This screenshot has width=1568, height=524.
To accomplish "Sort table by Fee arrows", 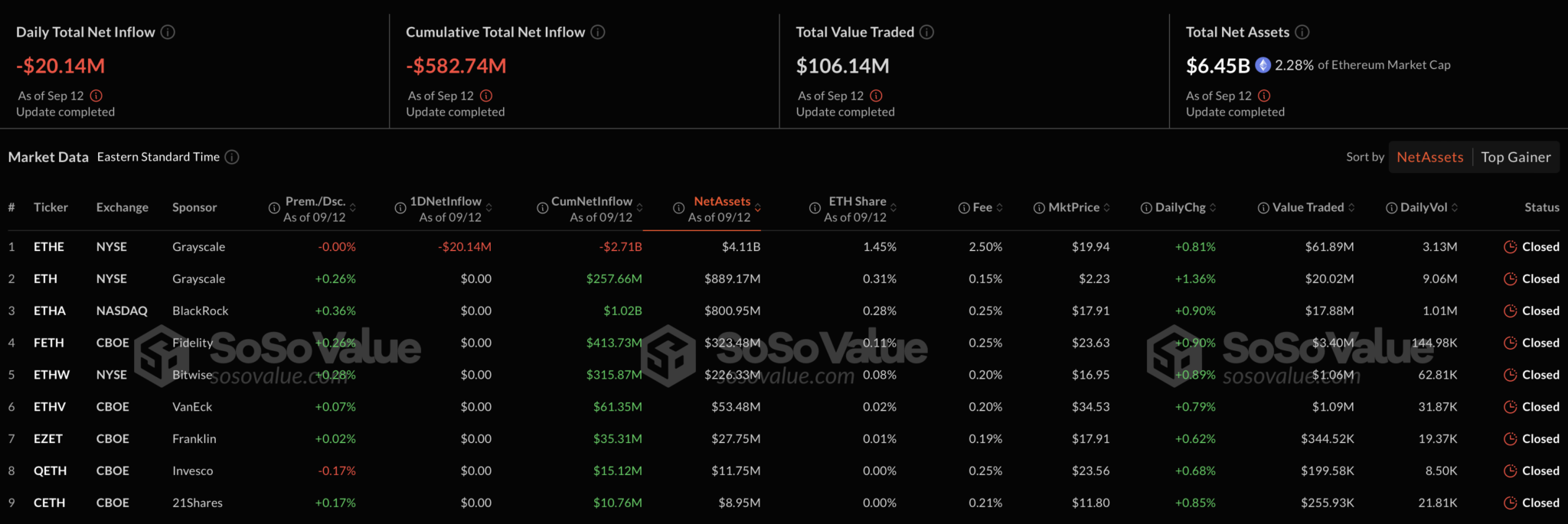I will (999, 208).
